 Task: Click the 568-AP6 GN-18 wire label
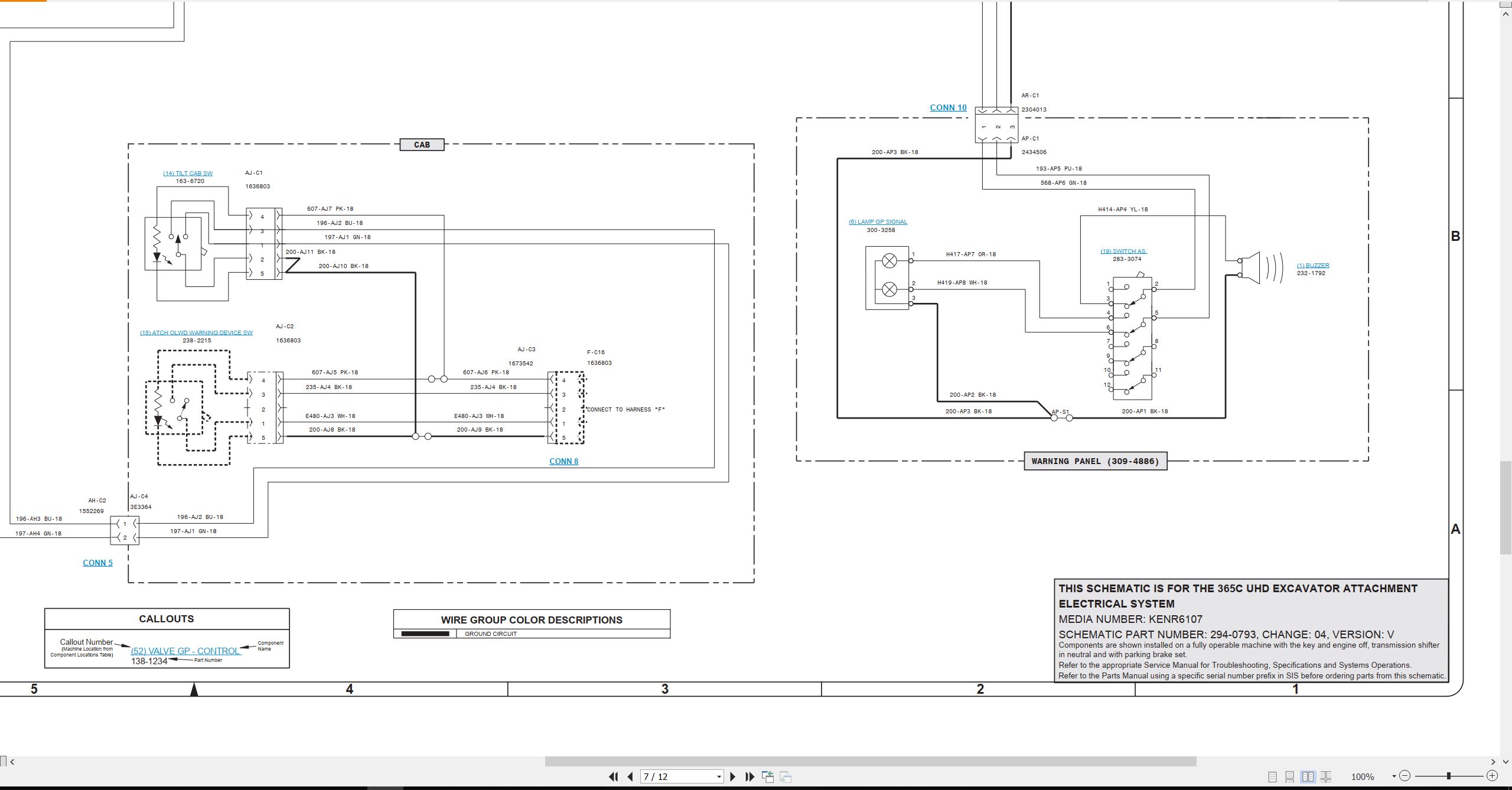coord(1063,183)
